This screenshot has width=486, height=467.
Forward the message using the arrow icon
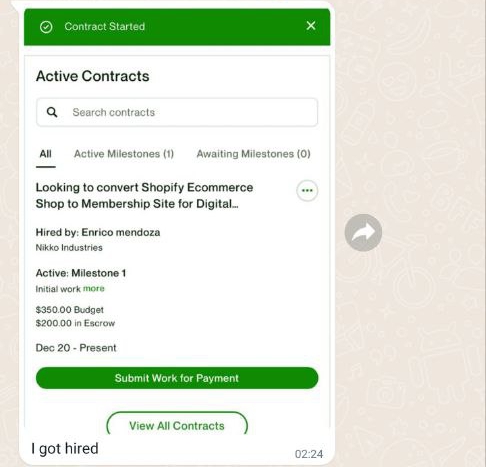point(363,232)
